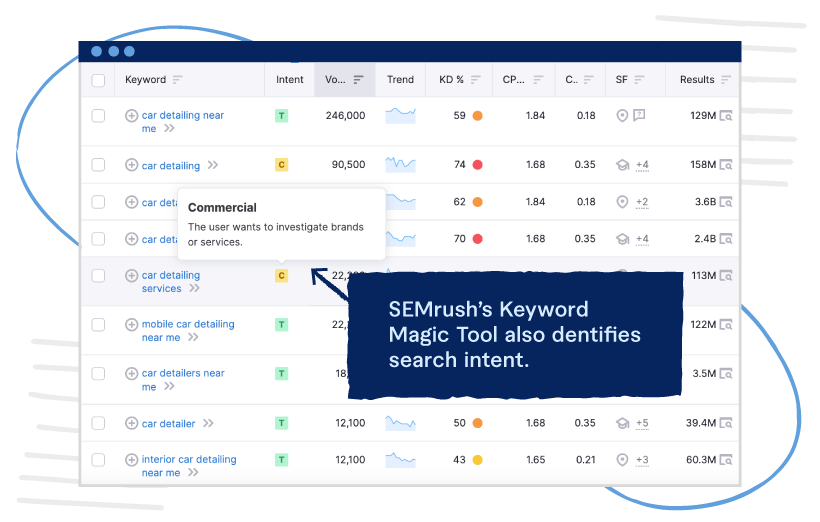
Task: Open SERP view icon for 60.3M results
Action: tap(726, 460)
